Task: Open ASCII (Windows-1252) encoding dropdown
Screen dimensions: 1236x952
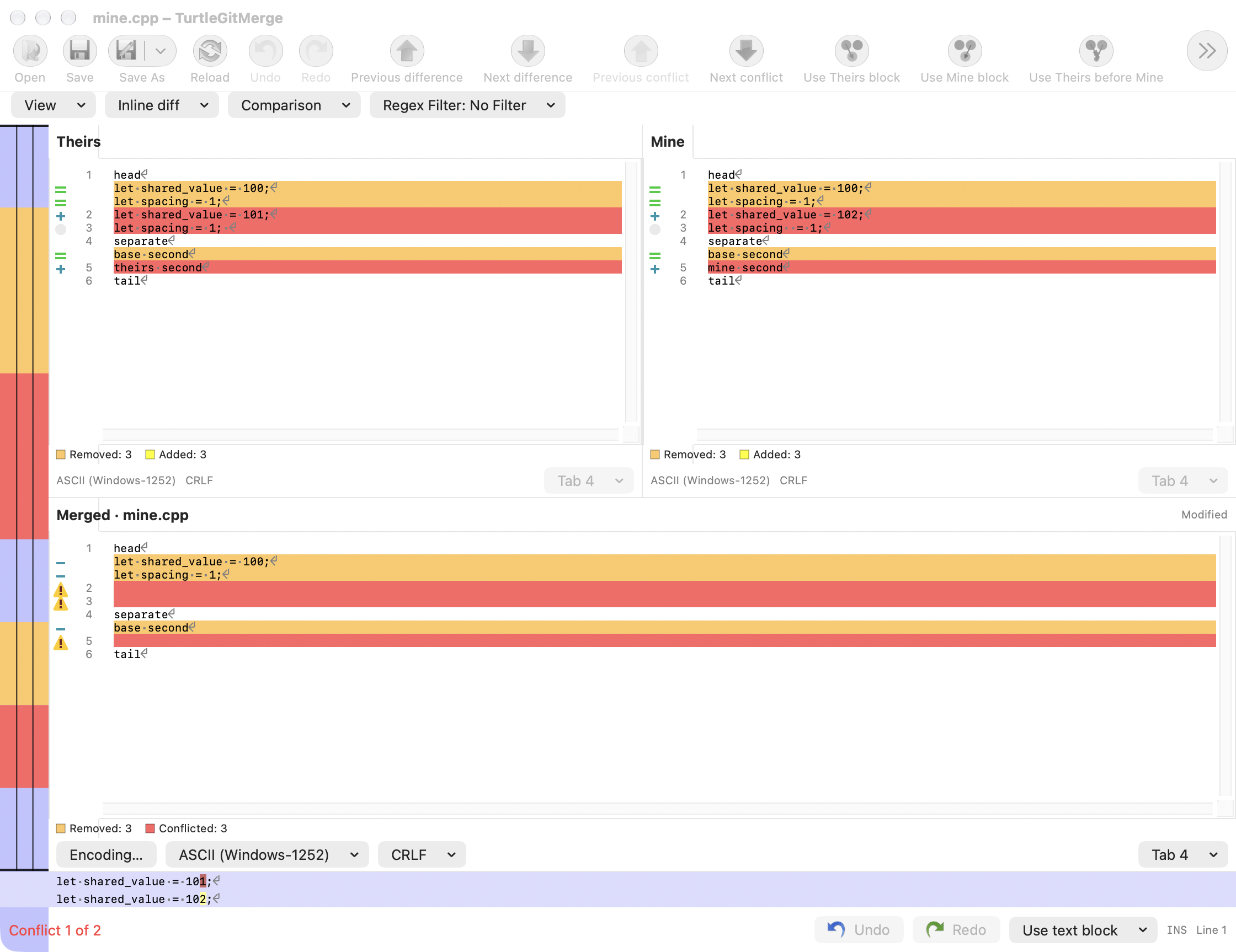Action: [267, 855]
